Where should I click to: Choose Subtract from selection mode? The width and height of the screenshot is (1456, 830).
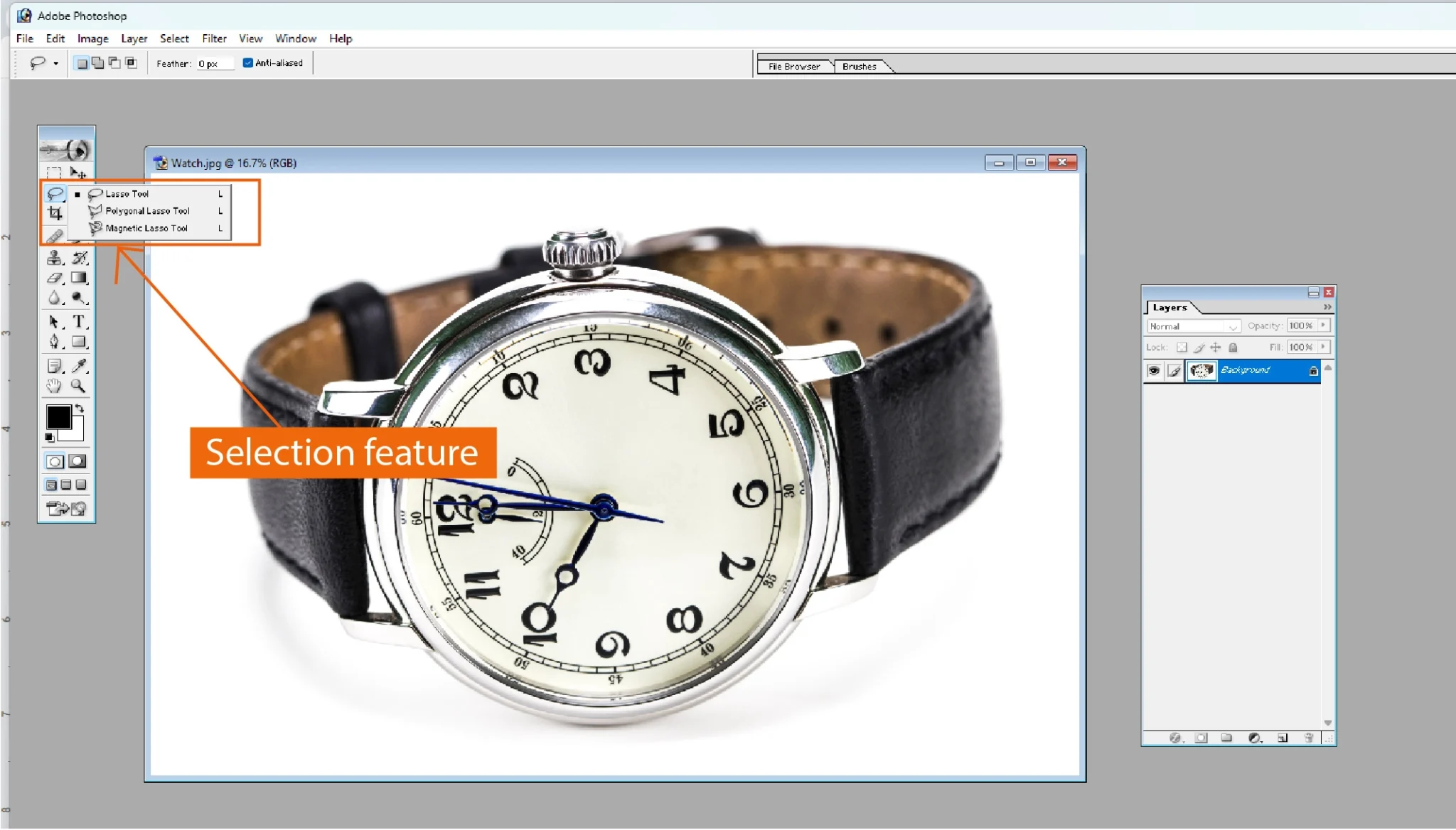114,63
